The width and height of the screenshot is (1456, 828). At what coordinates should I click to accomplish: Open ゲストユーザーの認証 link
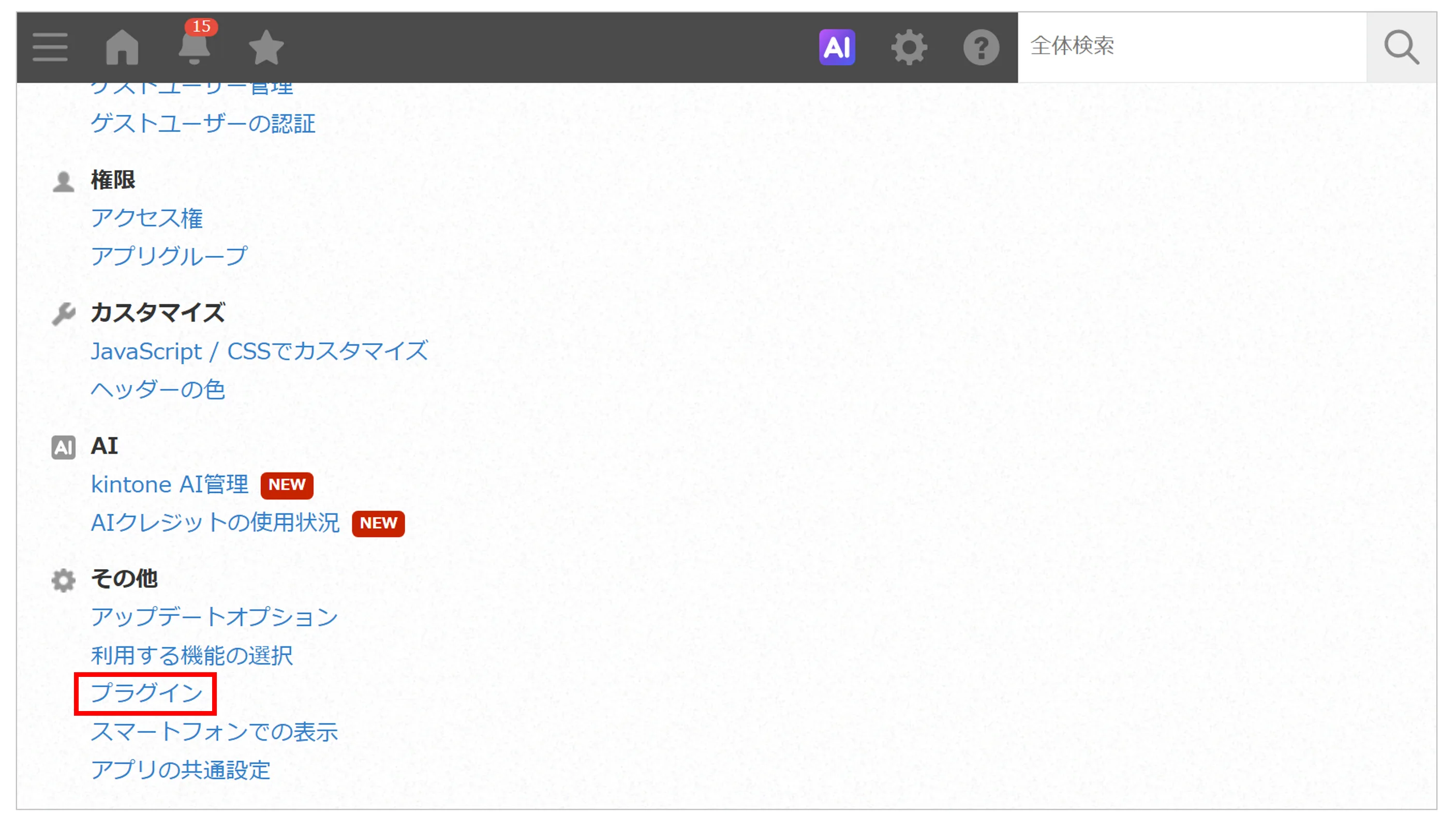pyautogui.click(x=203, y=123)
